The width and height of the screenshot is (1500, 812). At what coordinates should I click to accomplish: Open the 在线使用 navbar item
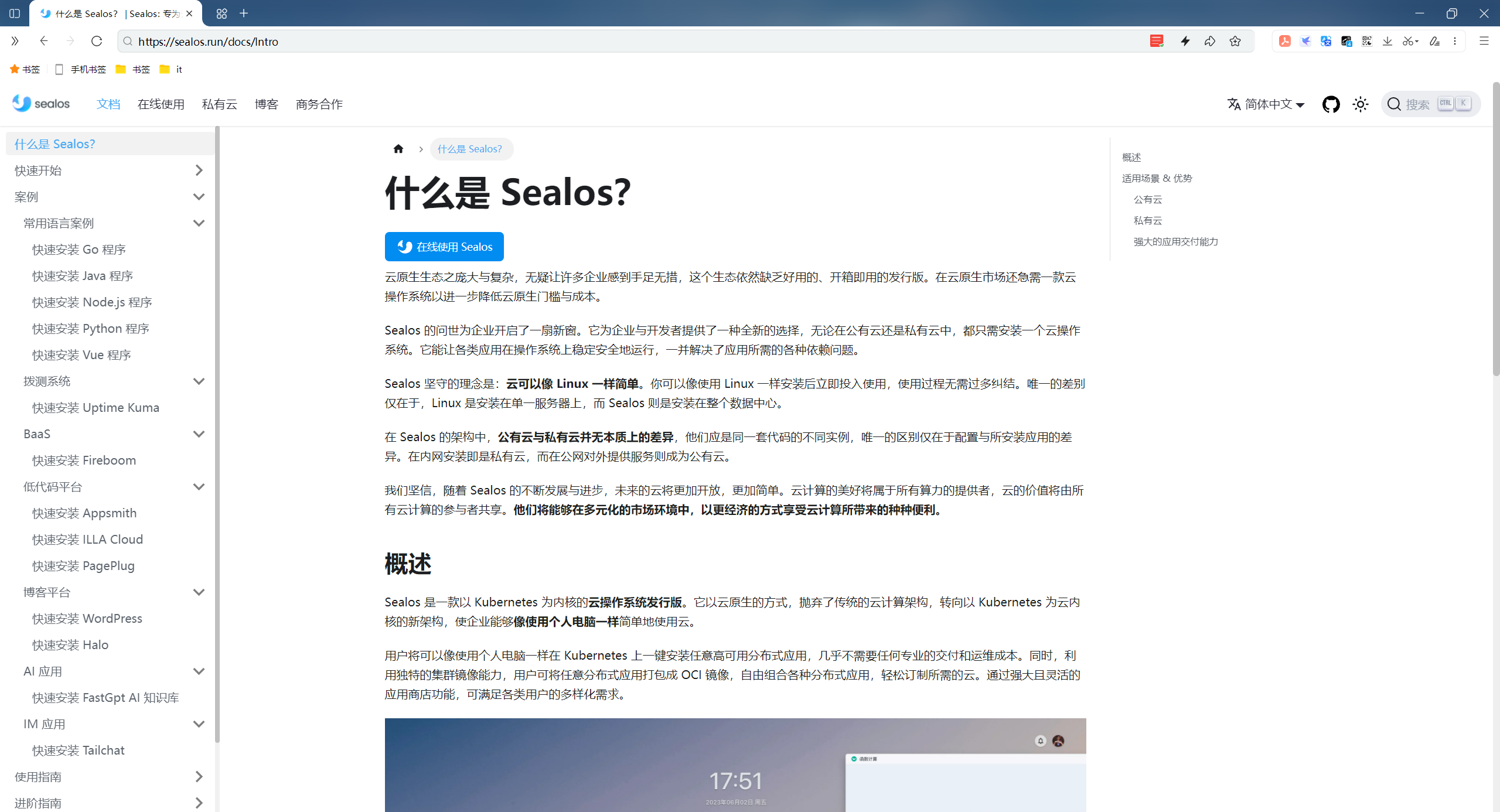161,104
